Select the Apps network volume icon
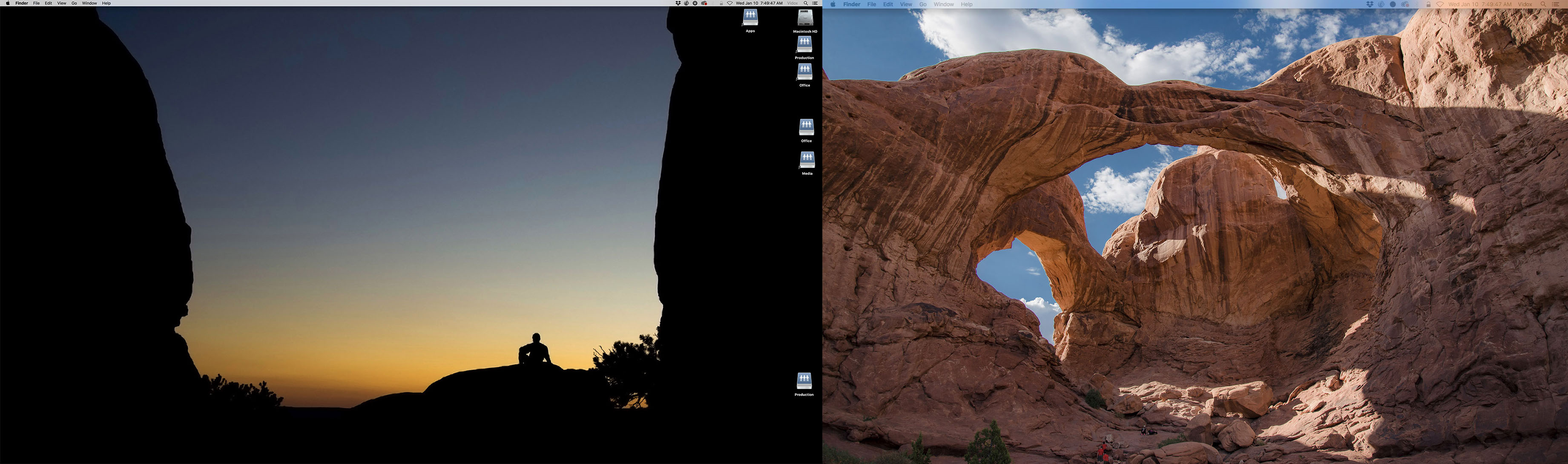This screenshot has height=464, width=1568. point(750,17)
